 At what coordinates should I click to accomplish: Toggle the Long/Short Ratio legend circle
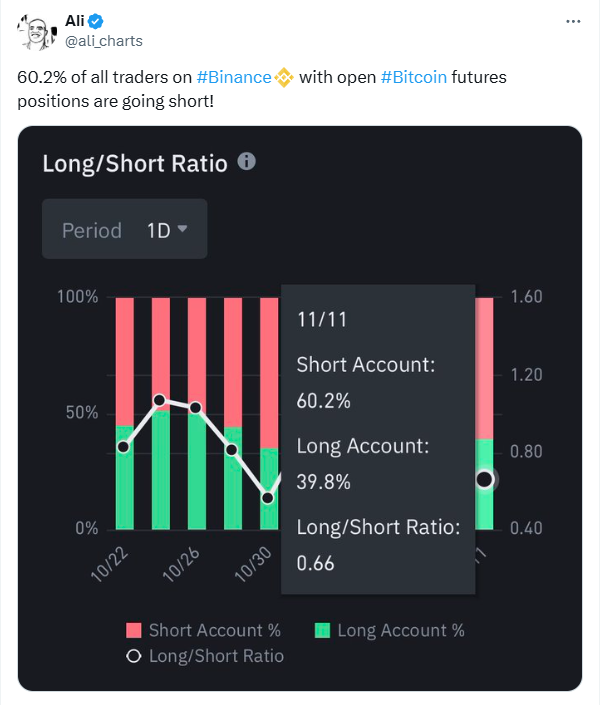pos(134,656)
